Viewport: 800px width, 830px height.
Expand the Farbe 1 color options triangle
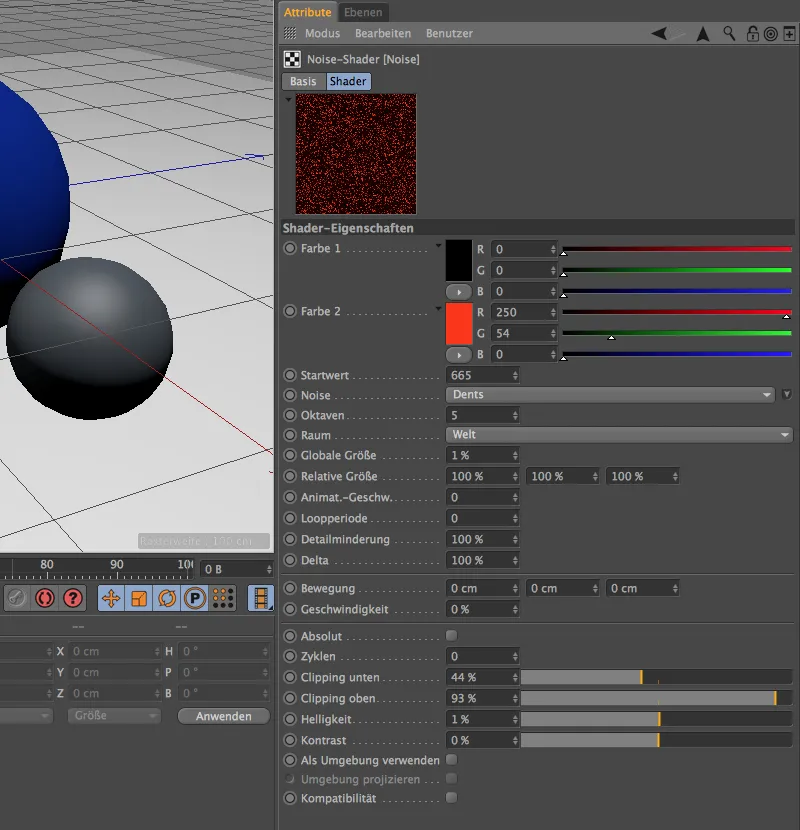click(438, 245)
